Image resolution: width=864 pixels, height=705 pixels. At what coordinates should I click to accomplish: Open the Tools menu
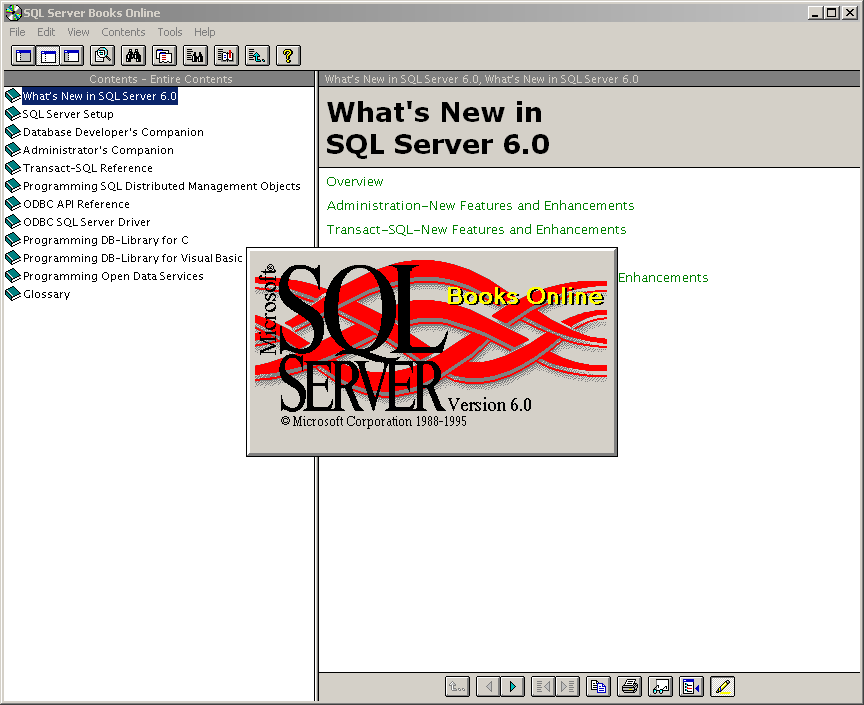coord(169,31)
